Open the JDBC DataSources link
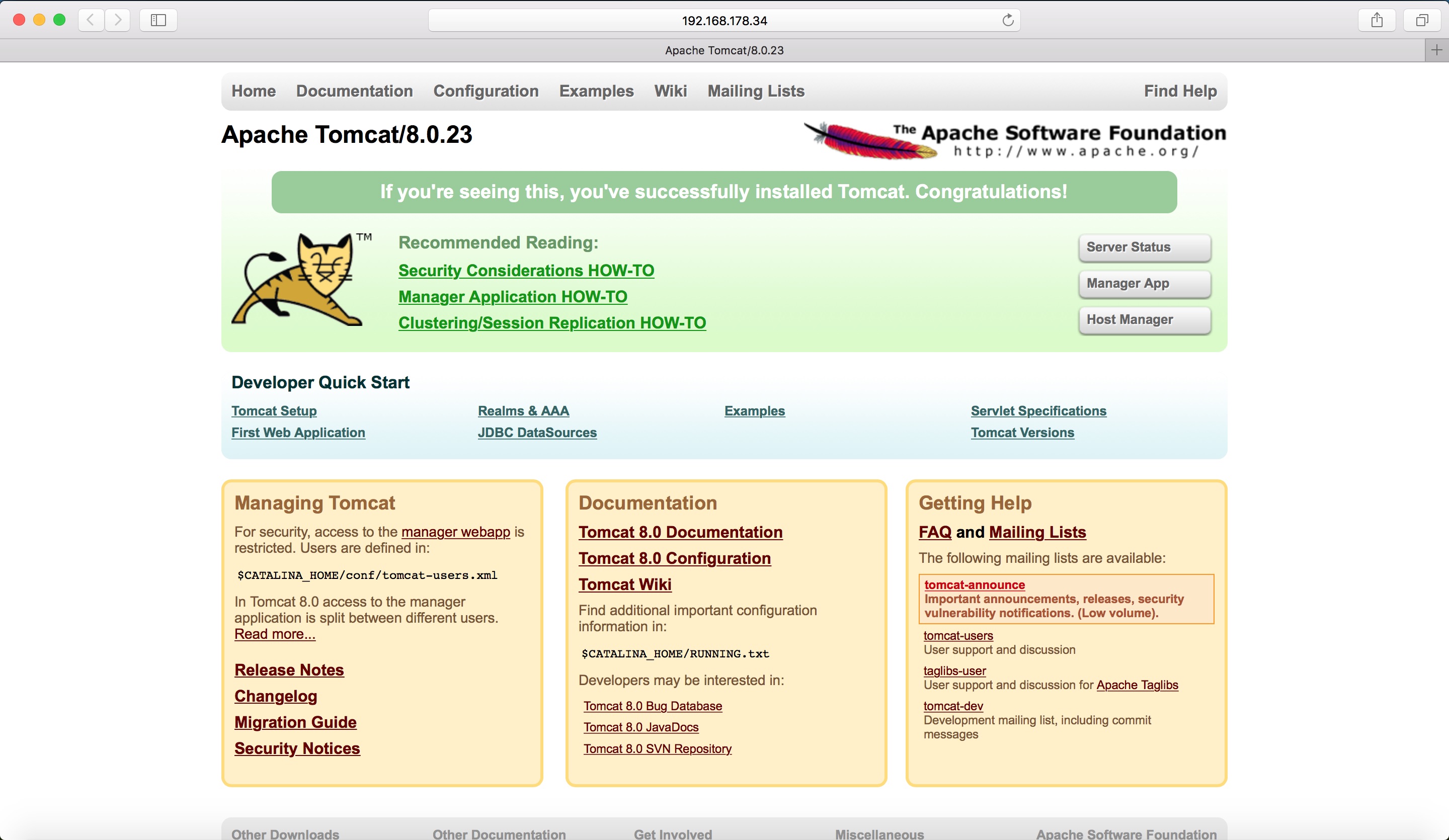The width and height of the screenshot is (1449, 840). [x=537, y=433]
